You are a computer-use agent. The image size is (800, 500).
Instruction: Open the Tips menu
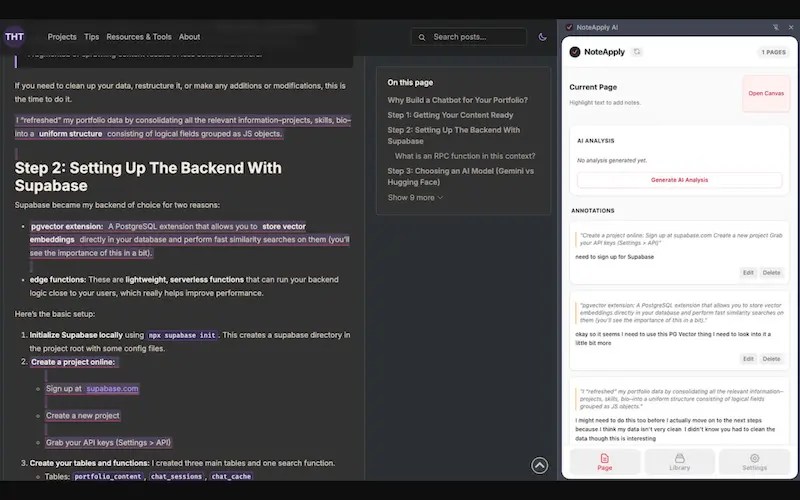(91, 37)
